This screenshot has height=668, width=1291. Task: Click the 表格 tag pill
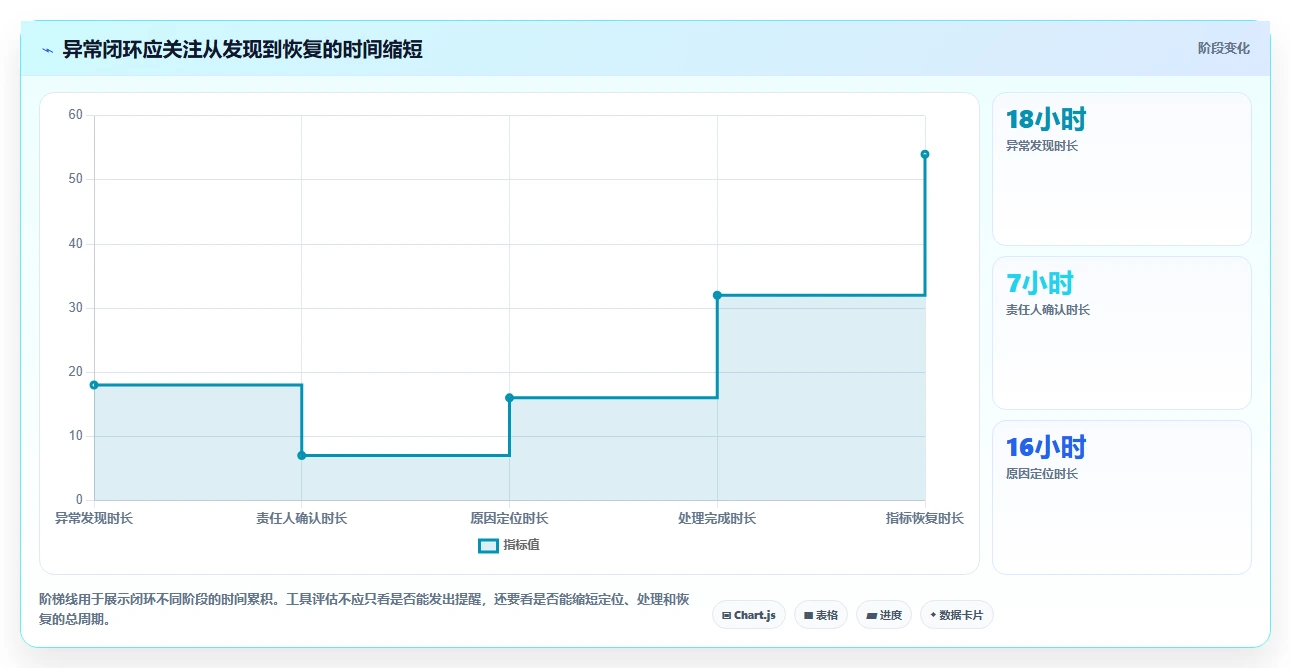[821, 615]
